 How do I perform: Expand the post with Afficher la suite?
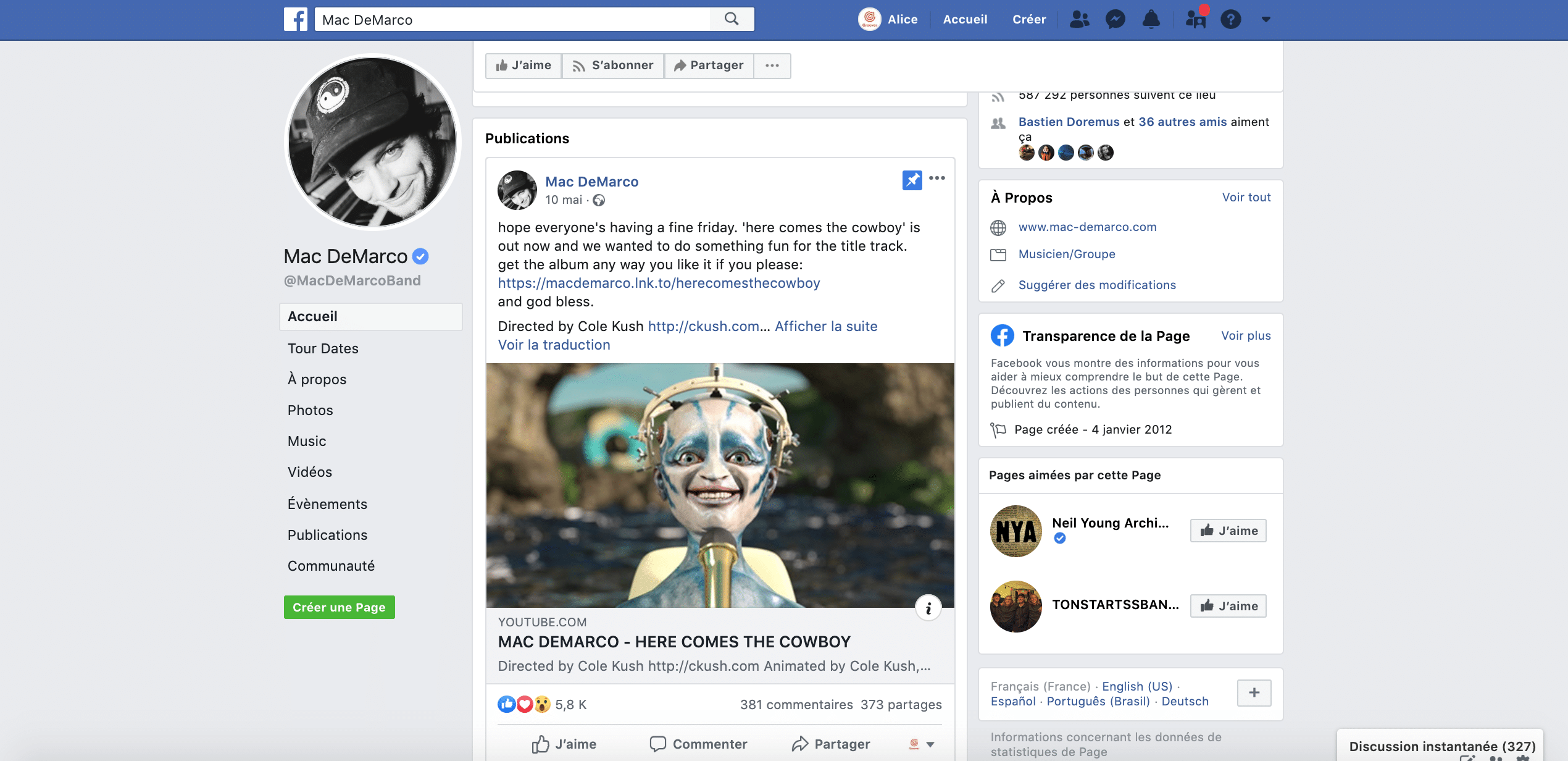(826, 326)
